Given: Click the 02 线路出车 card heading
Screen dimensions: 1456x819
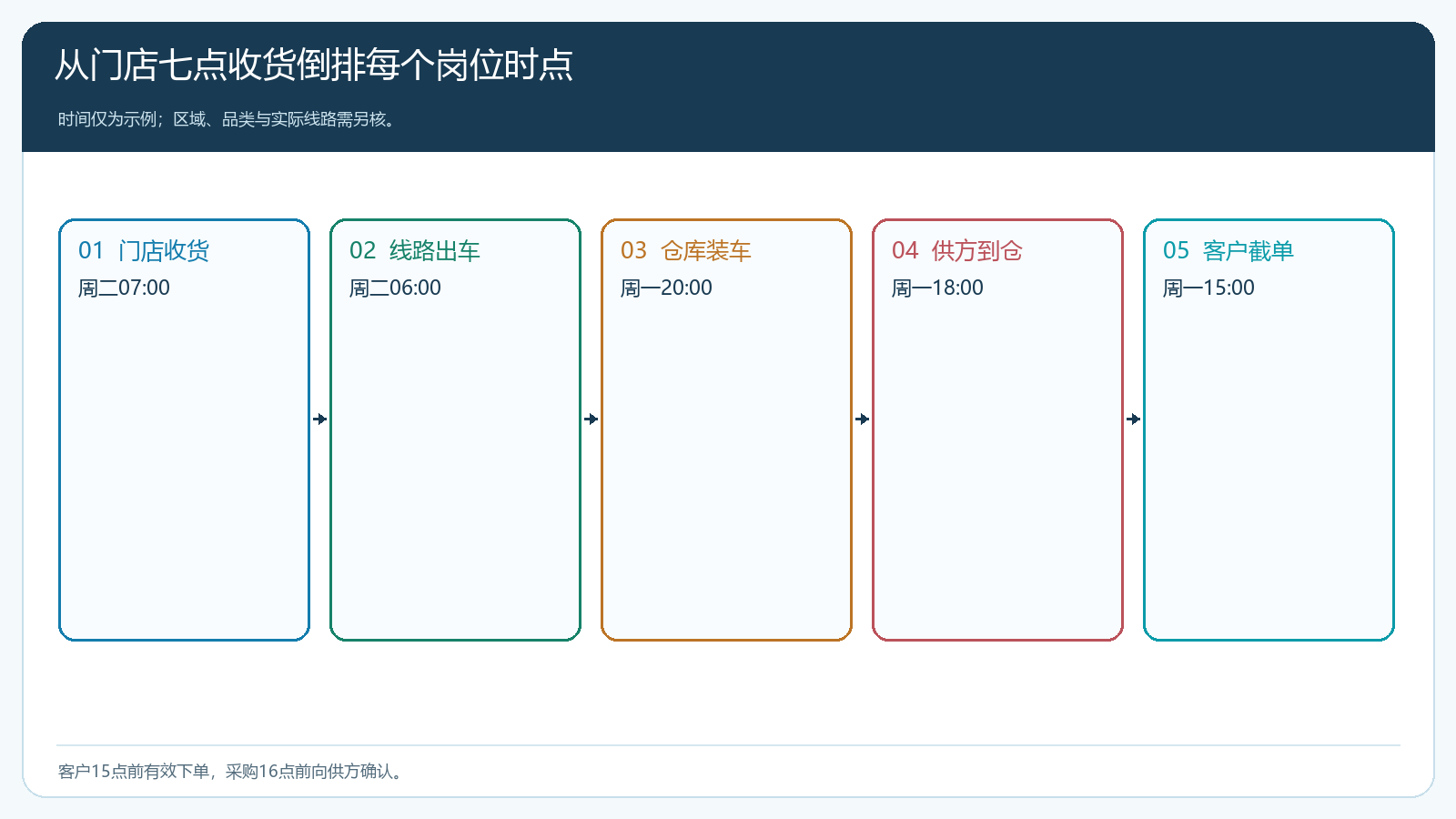Looking at the screenshot, I should point(415,250).
